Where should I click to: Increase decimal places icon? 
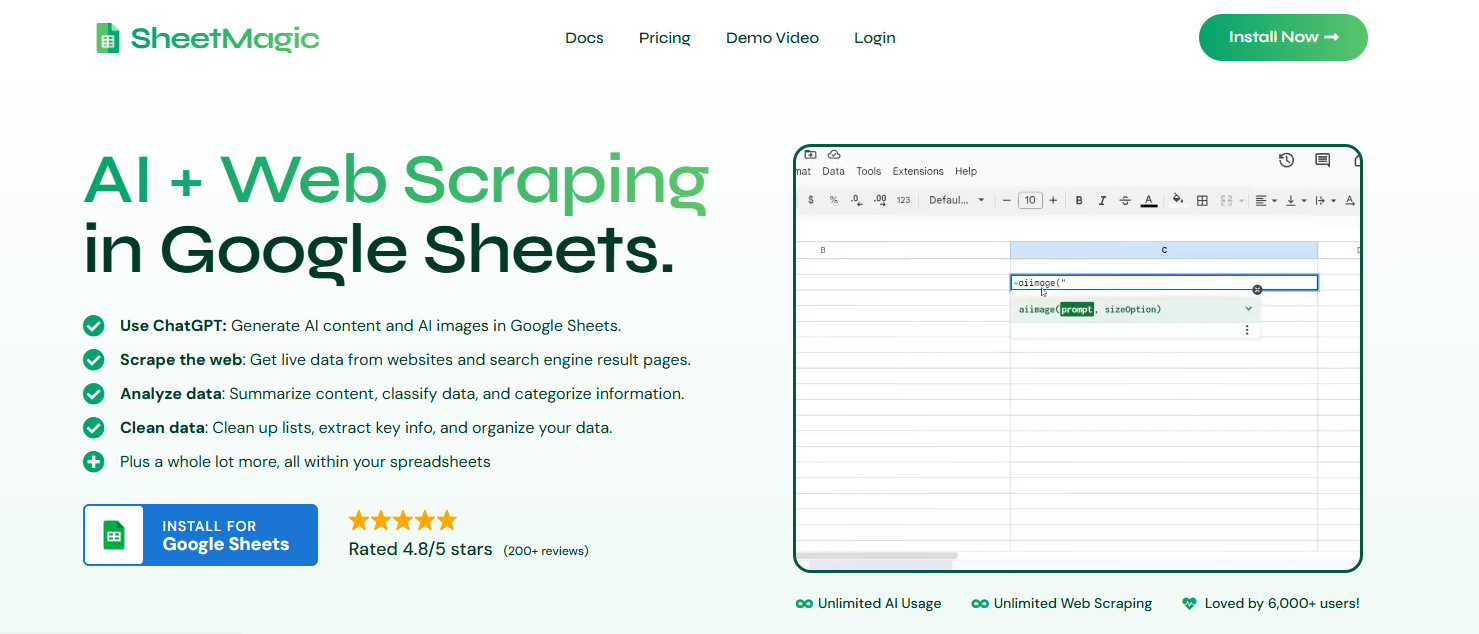[x=880, y=200]
